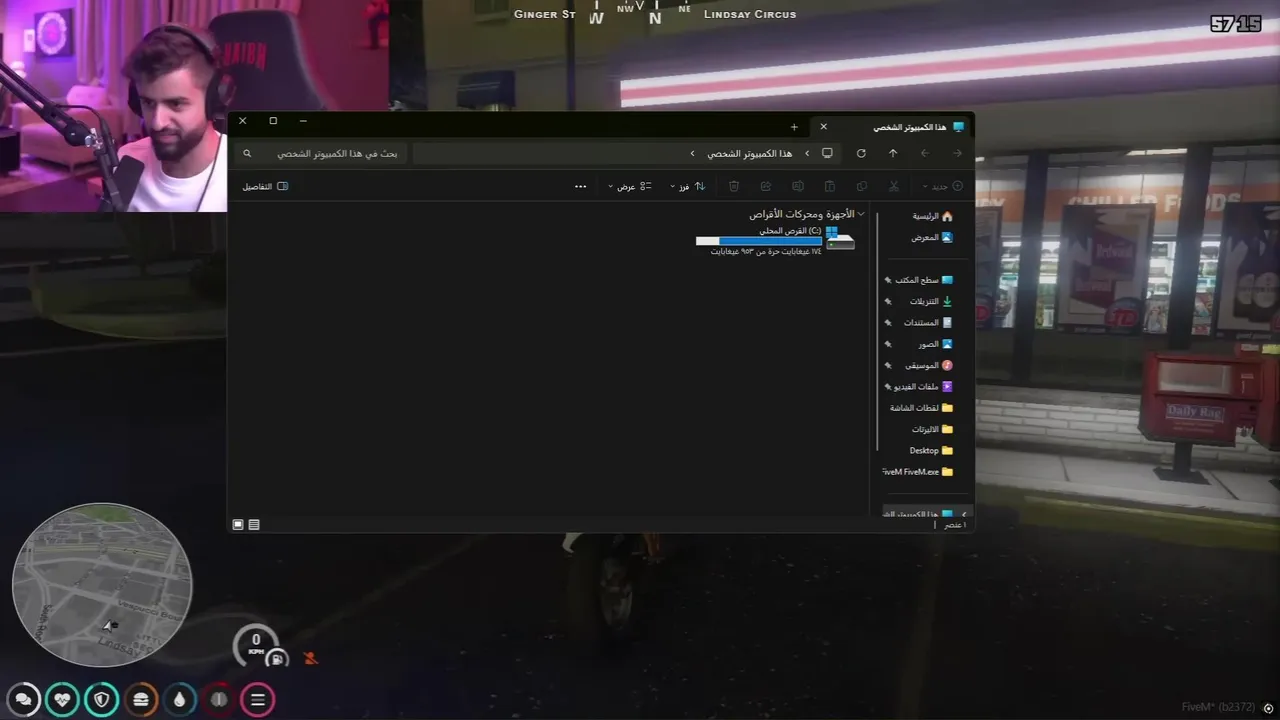
Task: Click the speedometer KPH gauge
Action: click(x=256, y=645)
